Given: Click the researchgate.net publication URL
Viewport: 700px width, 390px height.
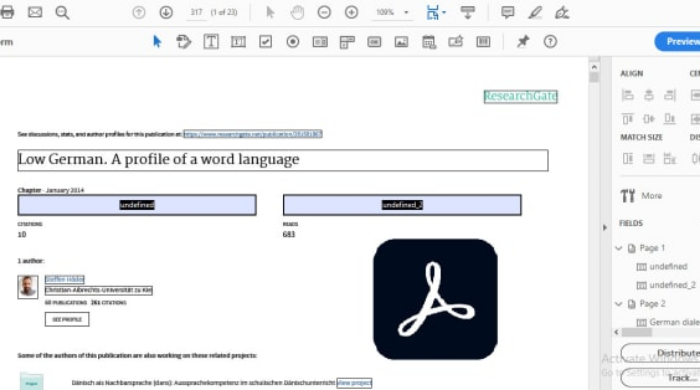Looking at the screenshot, I should (253, 134).
